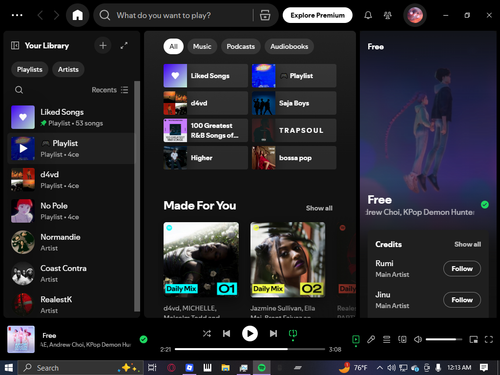Click Windows taskbar Search box
500x375 pixels.
point(81,368)
